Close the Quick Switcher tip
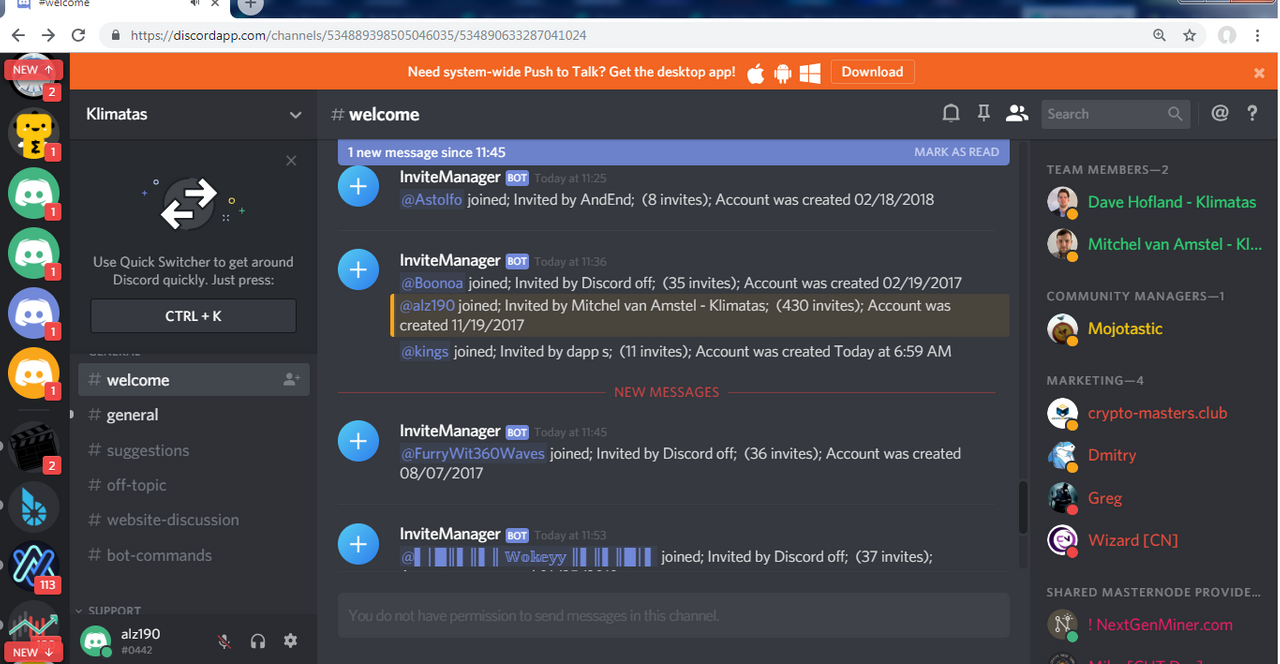Screen dimensions: 1280x664 coord(291,160)
